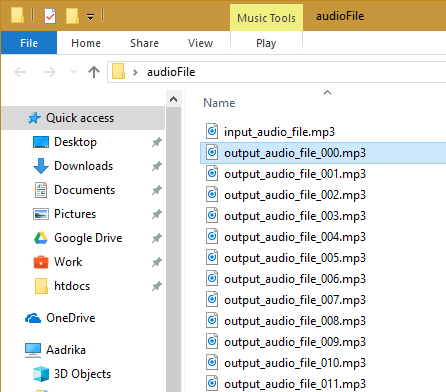Click the mp3 icon of output_audio_file_009.mp3
446x392 pixels.
[212, 341]
